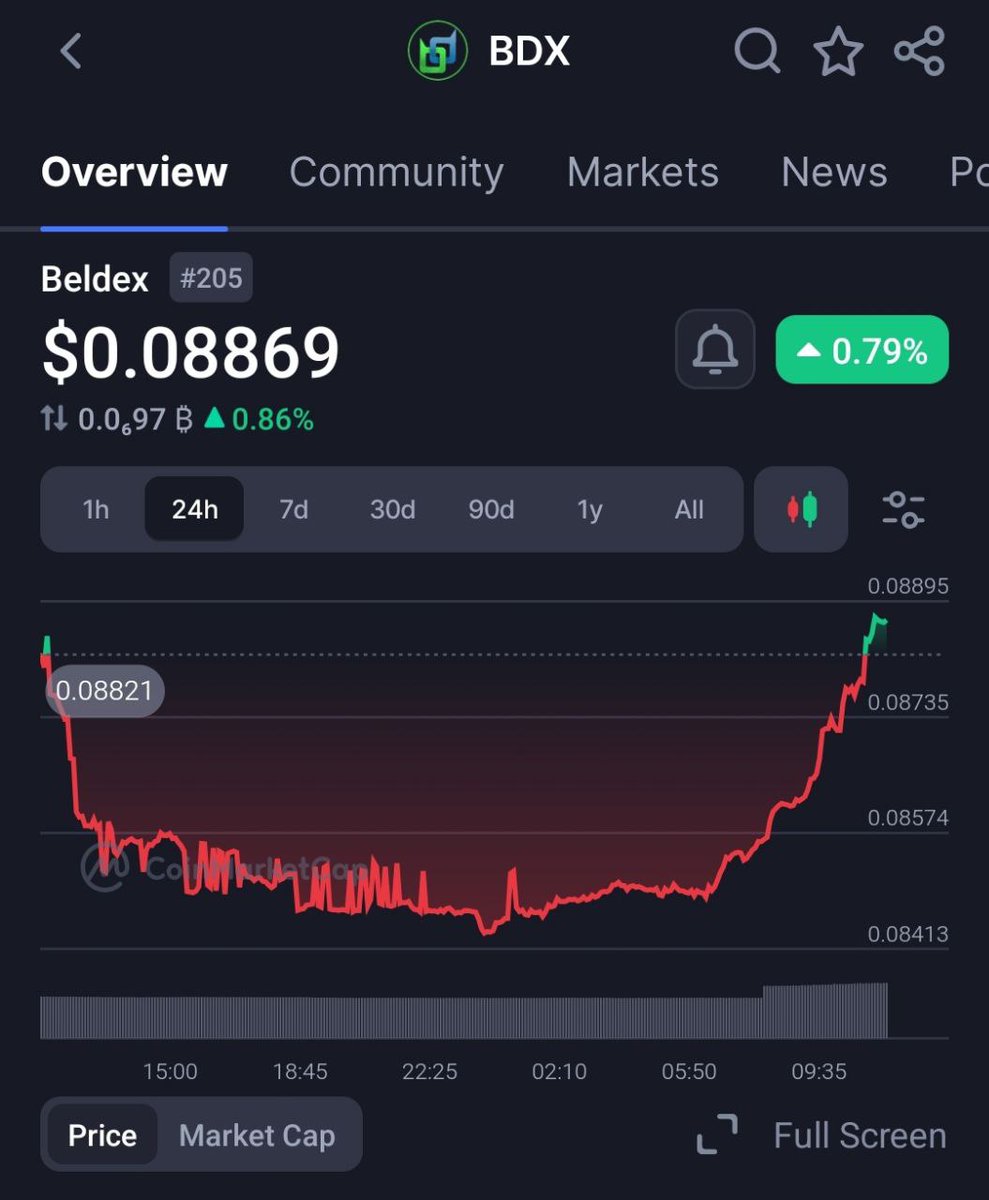Viewport: 989px width, 1200px height.
Task: Tap the Full Screen label
Action: coord(860,1135)
